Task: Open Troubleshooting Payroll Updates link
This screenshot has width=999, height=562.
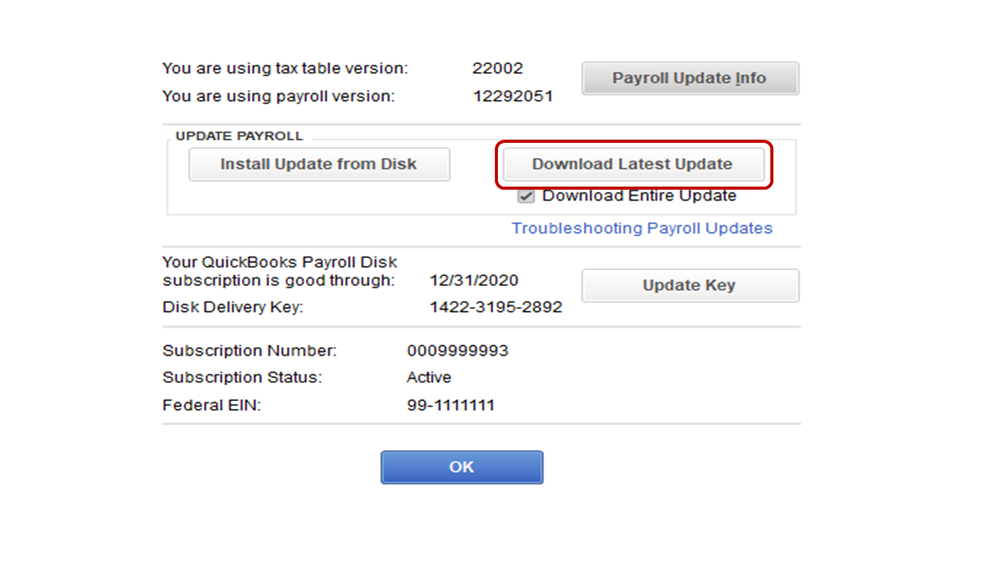Action: (x=642, y=228)
